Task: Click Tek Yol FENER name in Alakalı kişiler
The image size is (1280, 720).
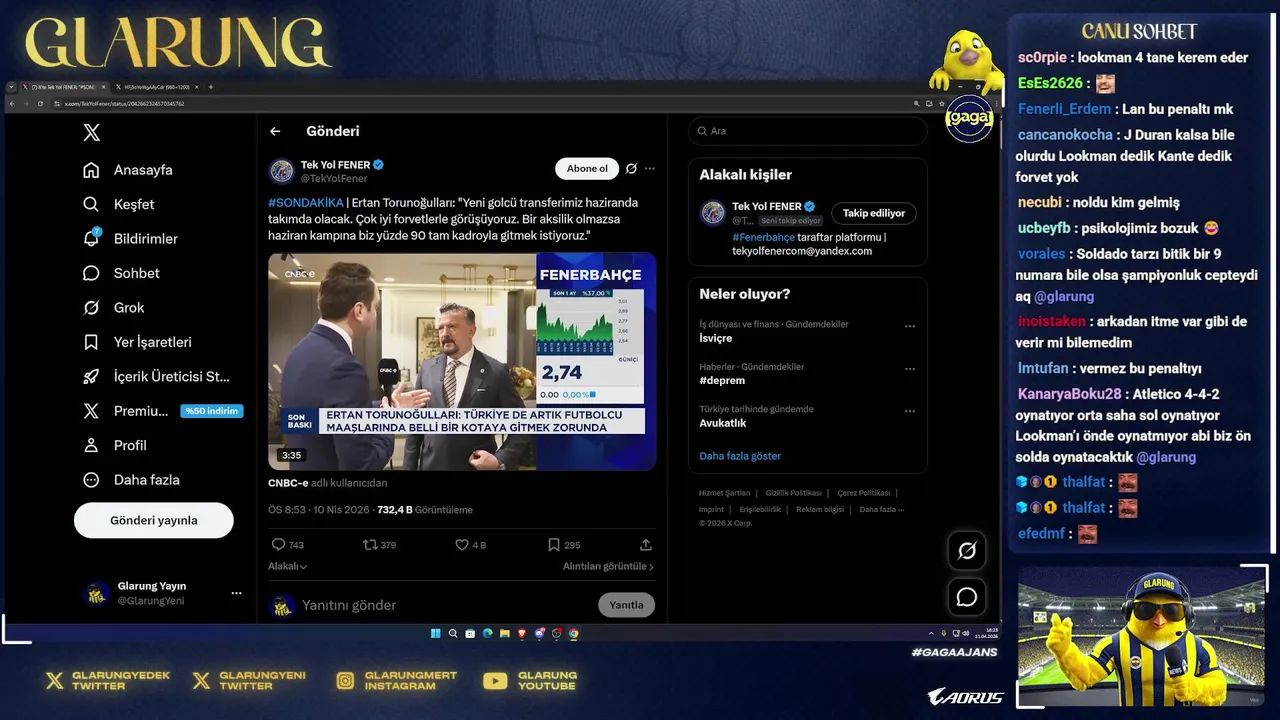Action: 767,206
